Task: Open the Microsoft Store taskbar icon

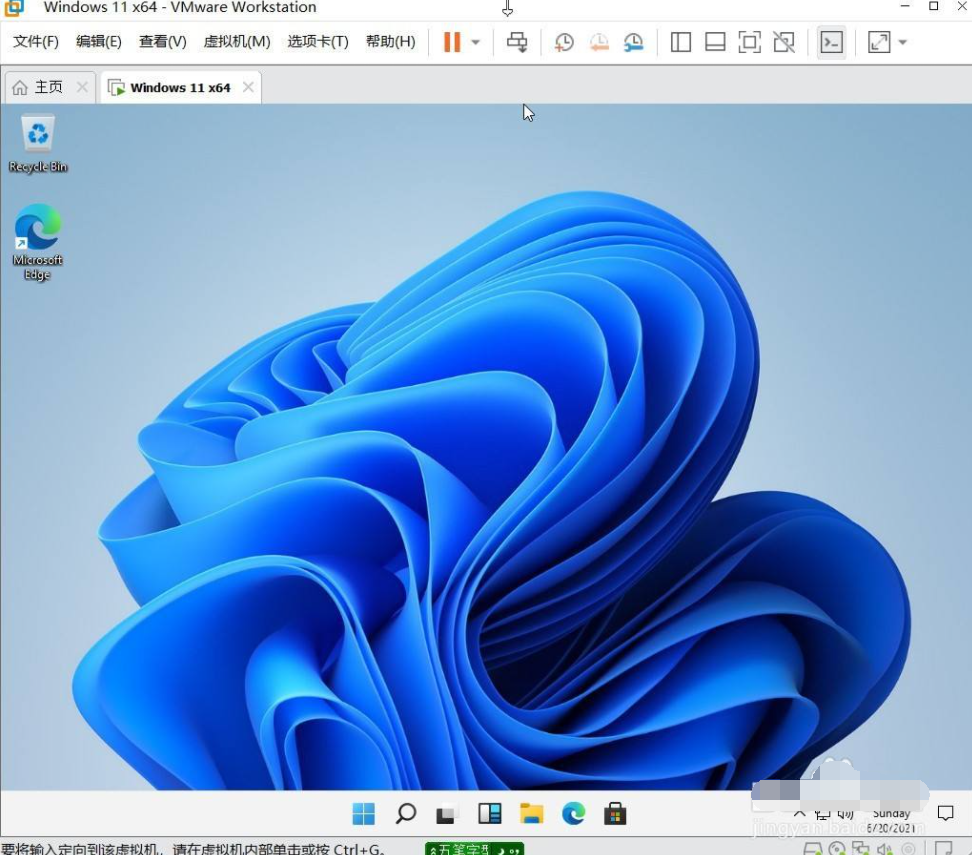Action: coord(615,814)
